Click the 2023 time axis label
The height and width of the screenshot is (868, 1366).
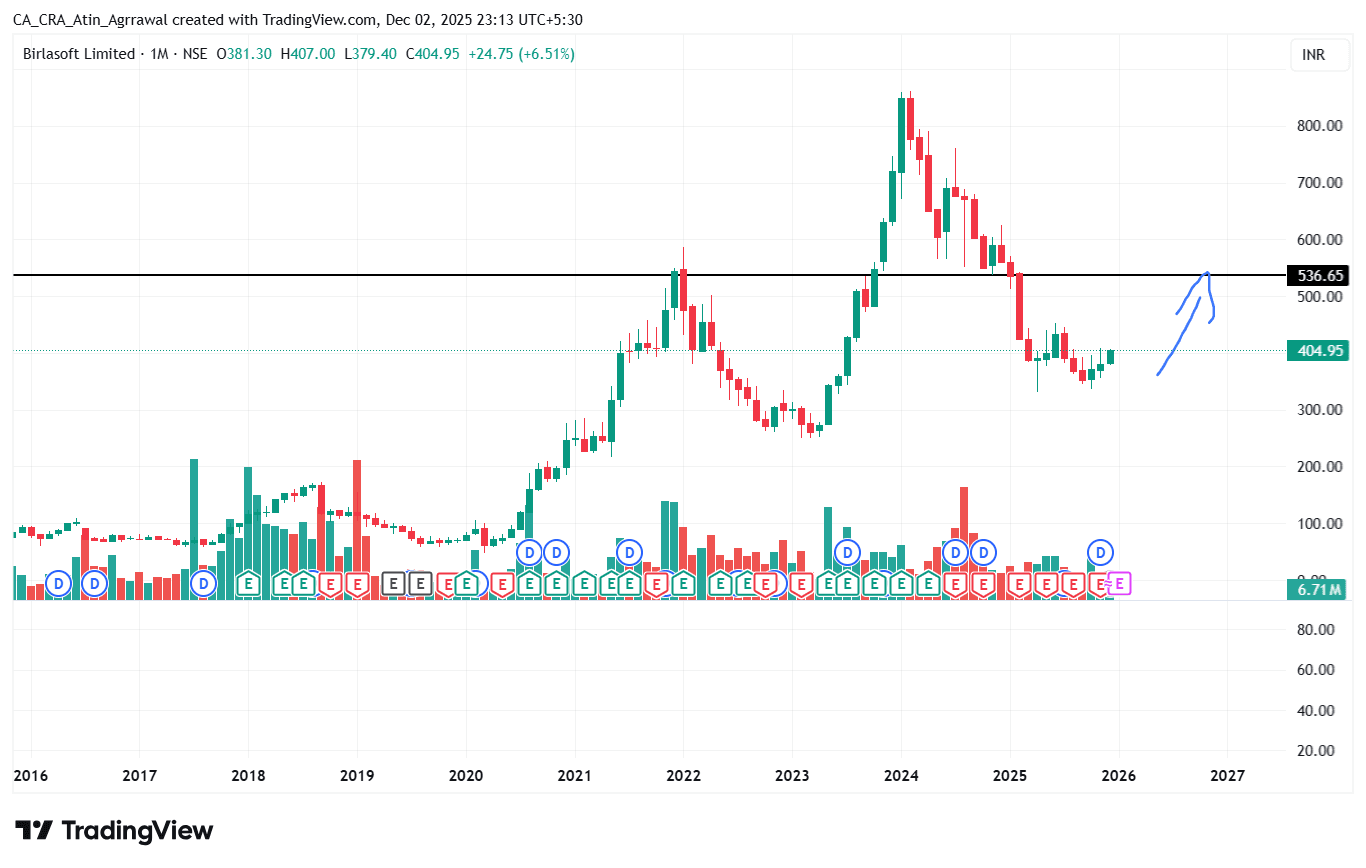pyautogui.click(x=792, y=776)
